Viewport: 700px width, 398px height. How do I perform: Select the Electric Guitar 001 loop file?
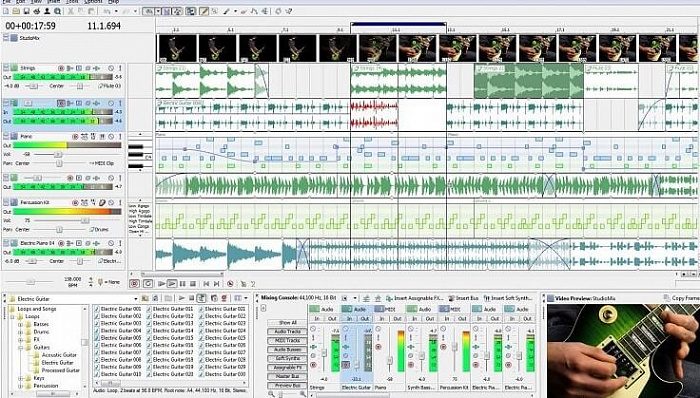pyautogui.click(x=117, y=309)
